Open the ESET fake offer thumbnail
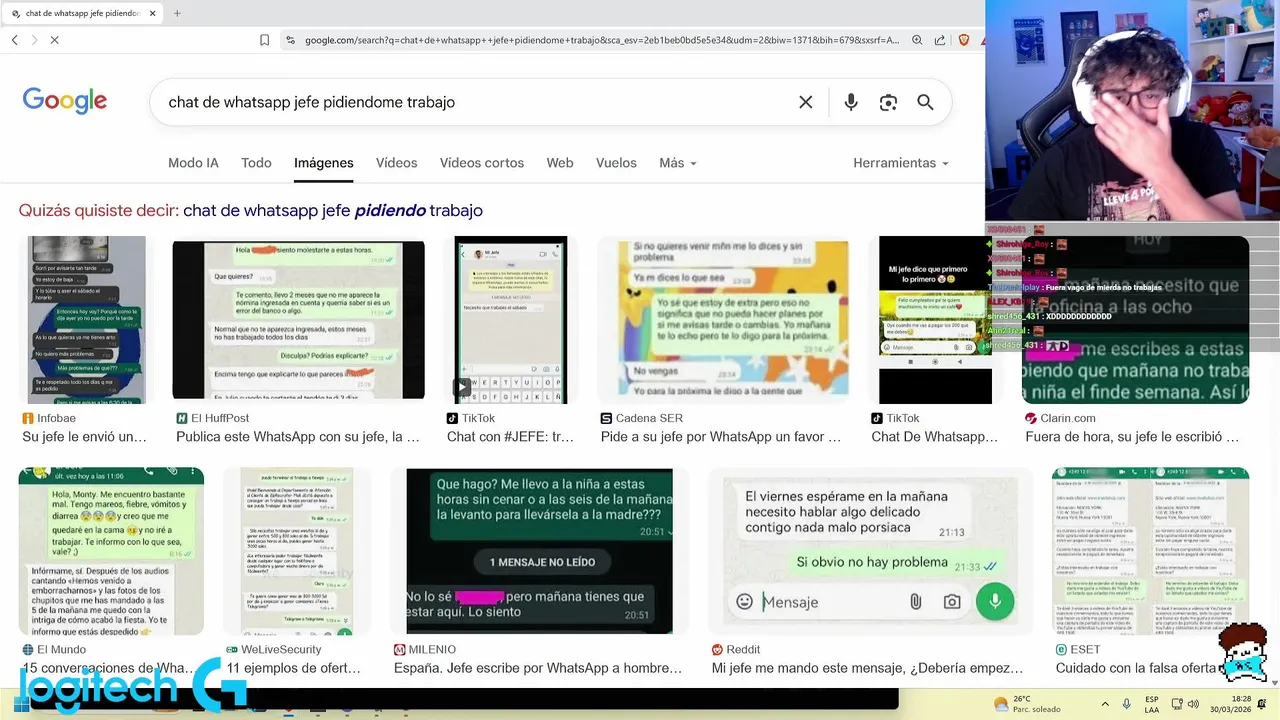 [1150, 551]
